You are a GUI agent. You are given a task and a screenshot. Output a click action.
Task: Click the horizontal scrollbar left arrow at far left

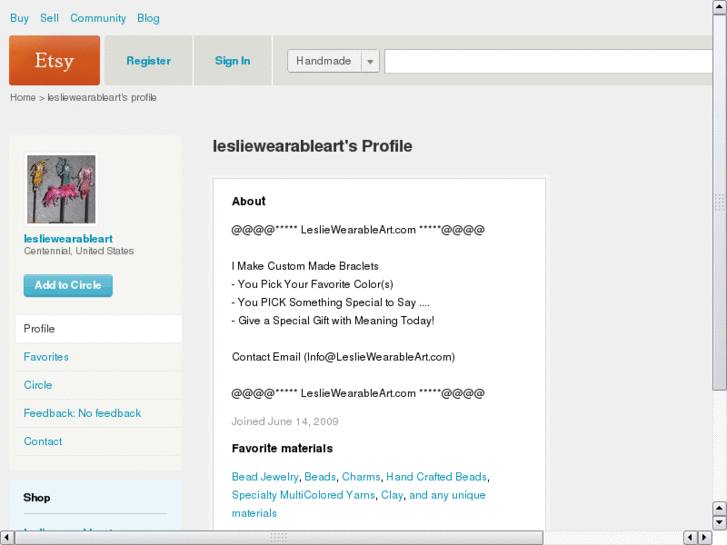tap(6, 538)
